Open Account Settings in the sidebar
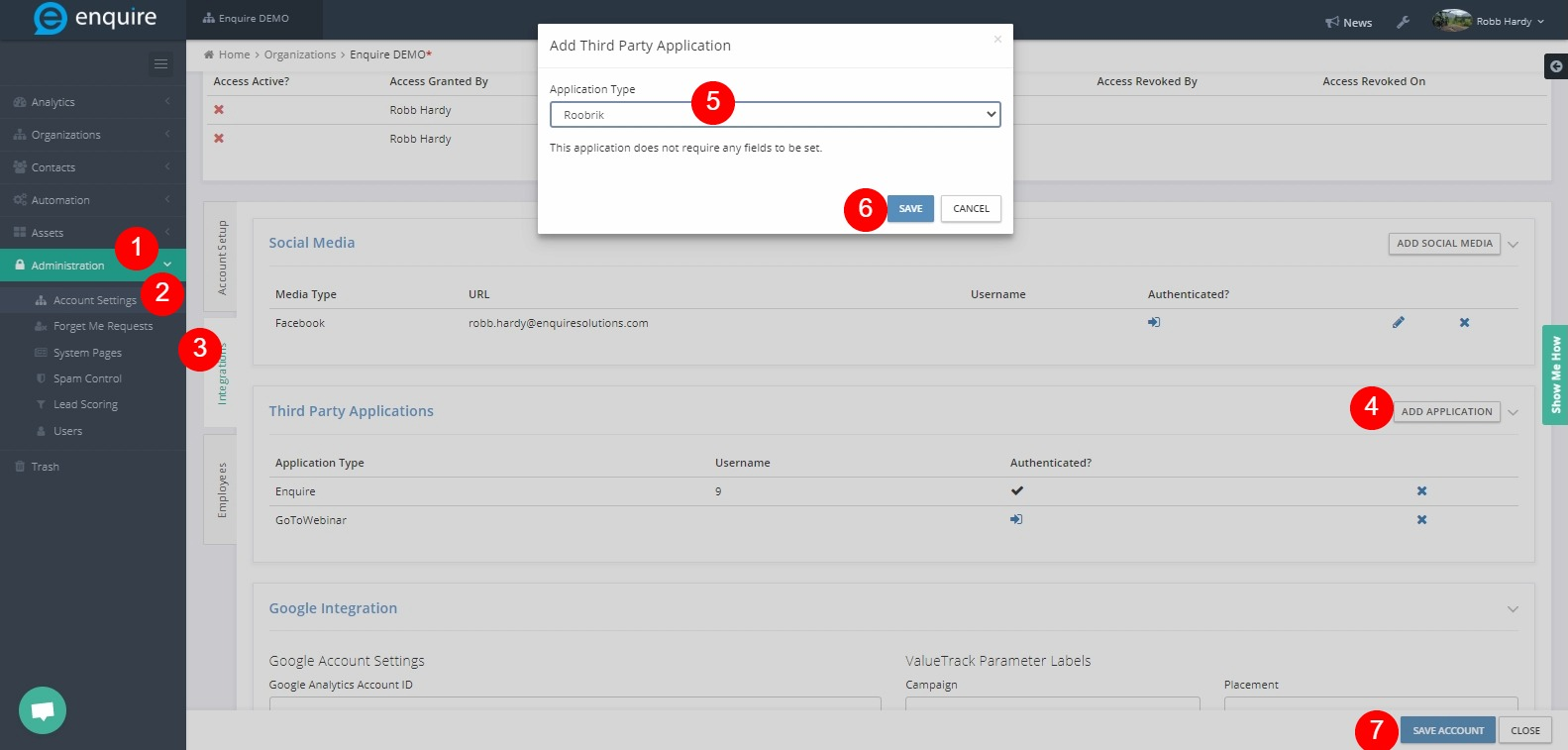The image size is (1568, 750). tap(94, 300)
